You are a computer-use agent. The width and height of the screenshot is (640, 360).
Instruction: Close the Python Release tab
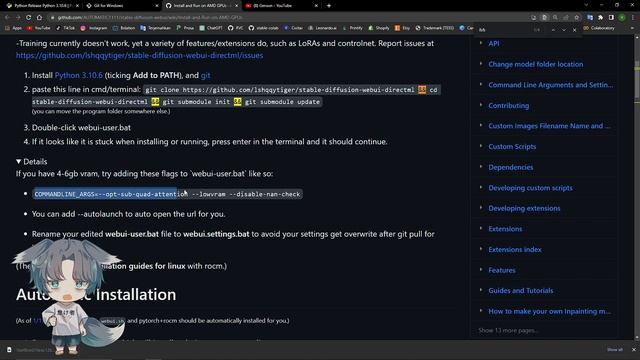77,6
